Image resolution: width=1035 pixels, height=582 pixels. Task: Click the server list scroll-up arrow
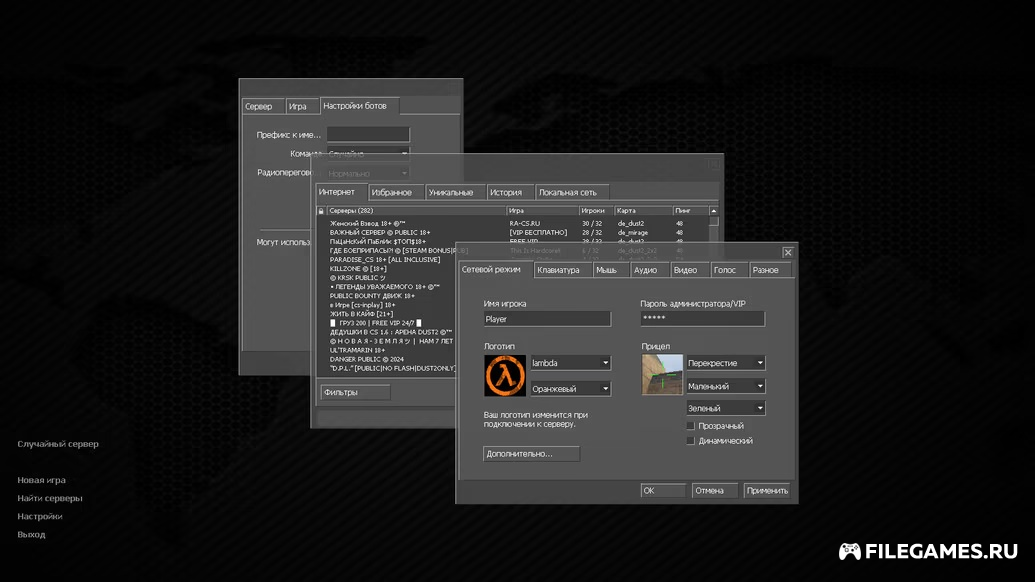(x=714, y=210)
